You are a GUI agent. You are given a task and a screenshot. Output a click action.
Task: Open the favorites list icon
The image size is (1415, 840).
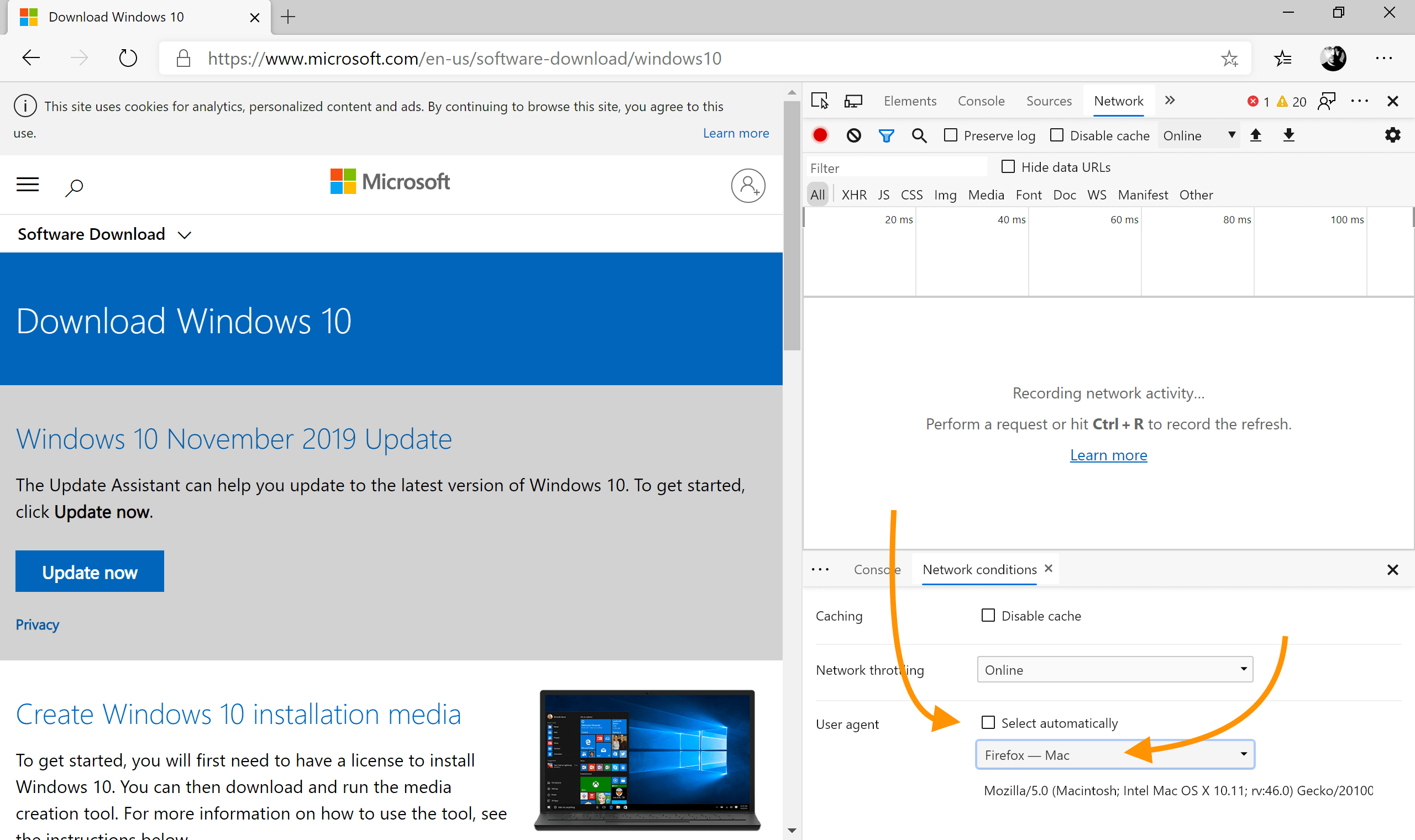[x=1282, y=57]
